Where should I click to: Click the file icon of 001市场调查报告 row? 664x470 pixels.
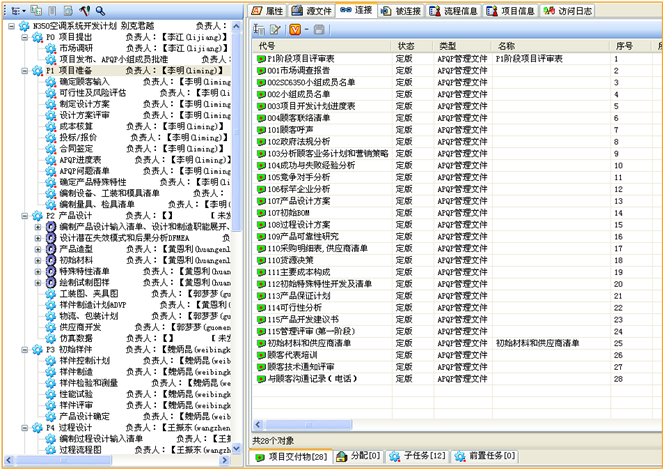click(x=261, y=71)
